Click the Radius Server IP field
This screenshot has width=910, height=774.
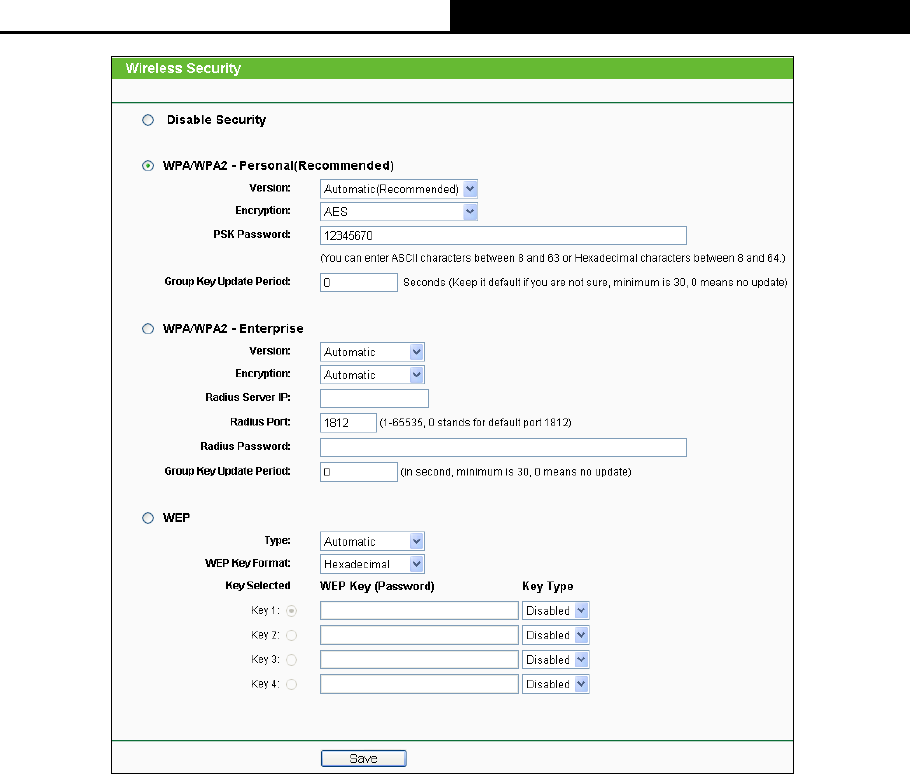pos(374,399)
